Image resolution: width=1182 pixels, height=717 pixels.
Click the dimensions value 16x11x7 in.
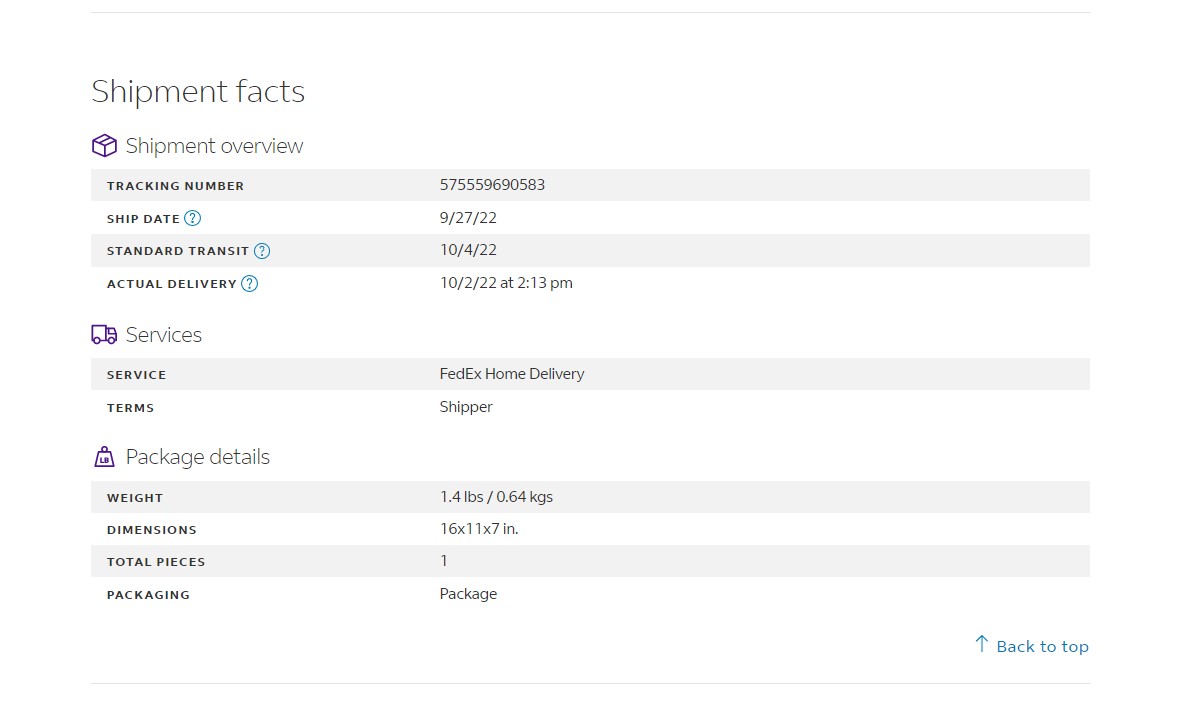coord(479,529)
